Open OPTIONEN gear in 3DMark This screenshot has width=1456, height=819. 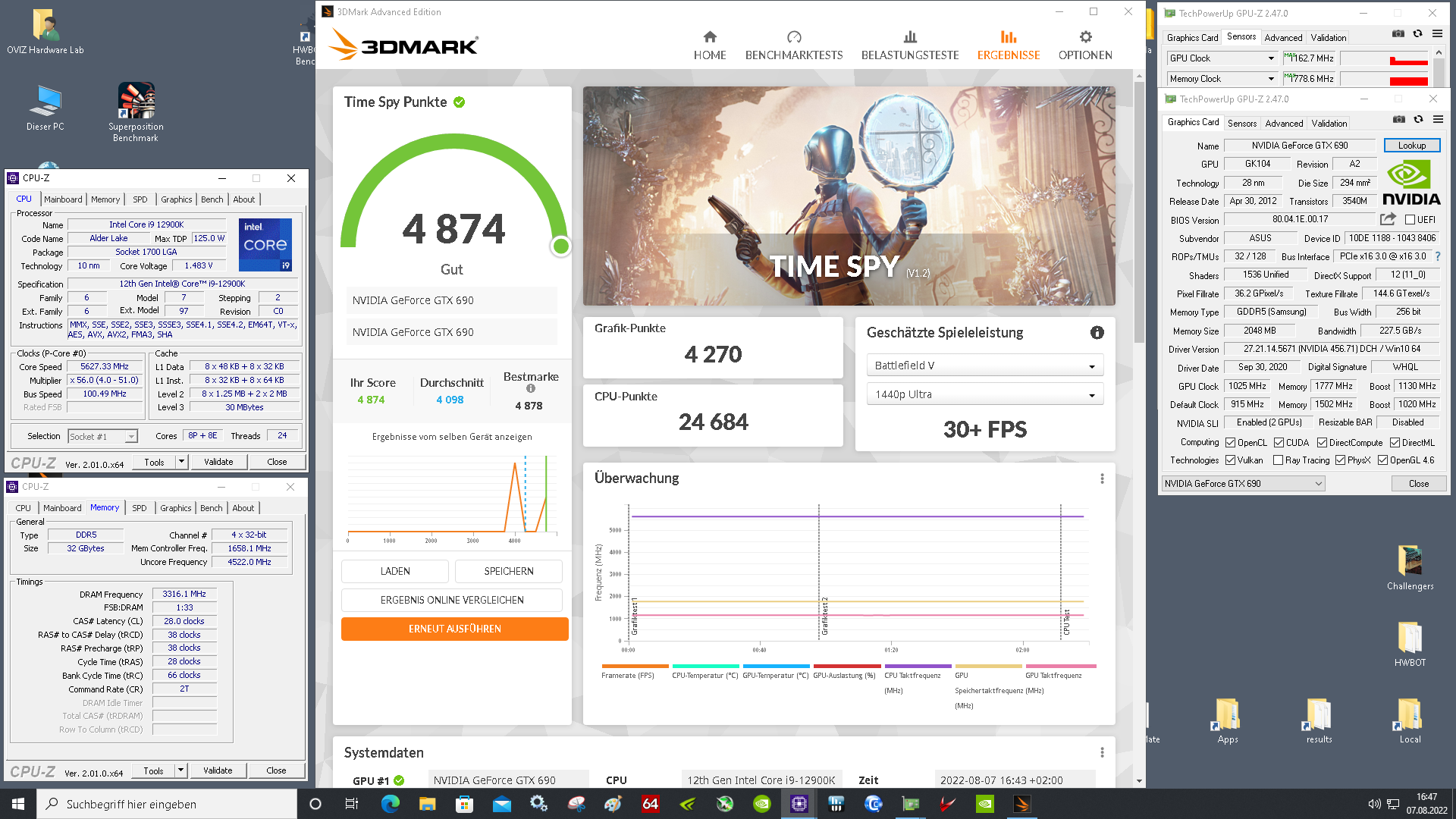point(1085,45)
